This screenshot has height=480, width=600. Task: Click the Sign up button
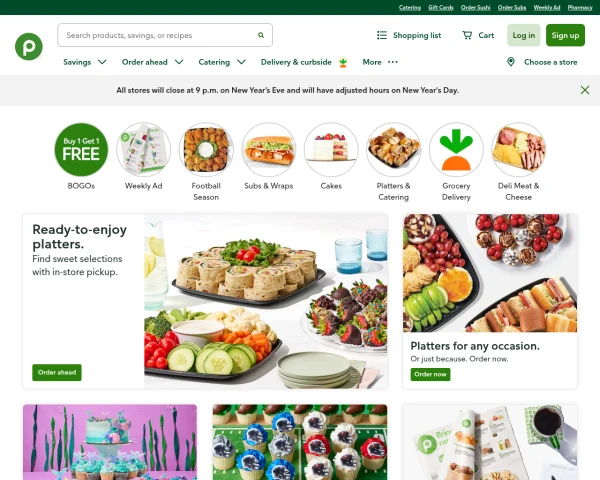pyautogui.click(x=565, y=35)
